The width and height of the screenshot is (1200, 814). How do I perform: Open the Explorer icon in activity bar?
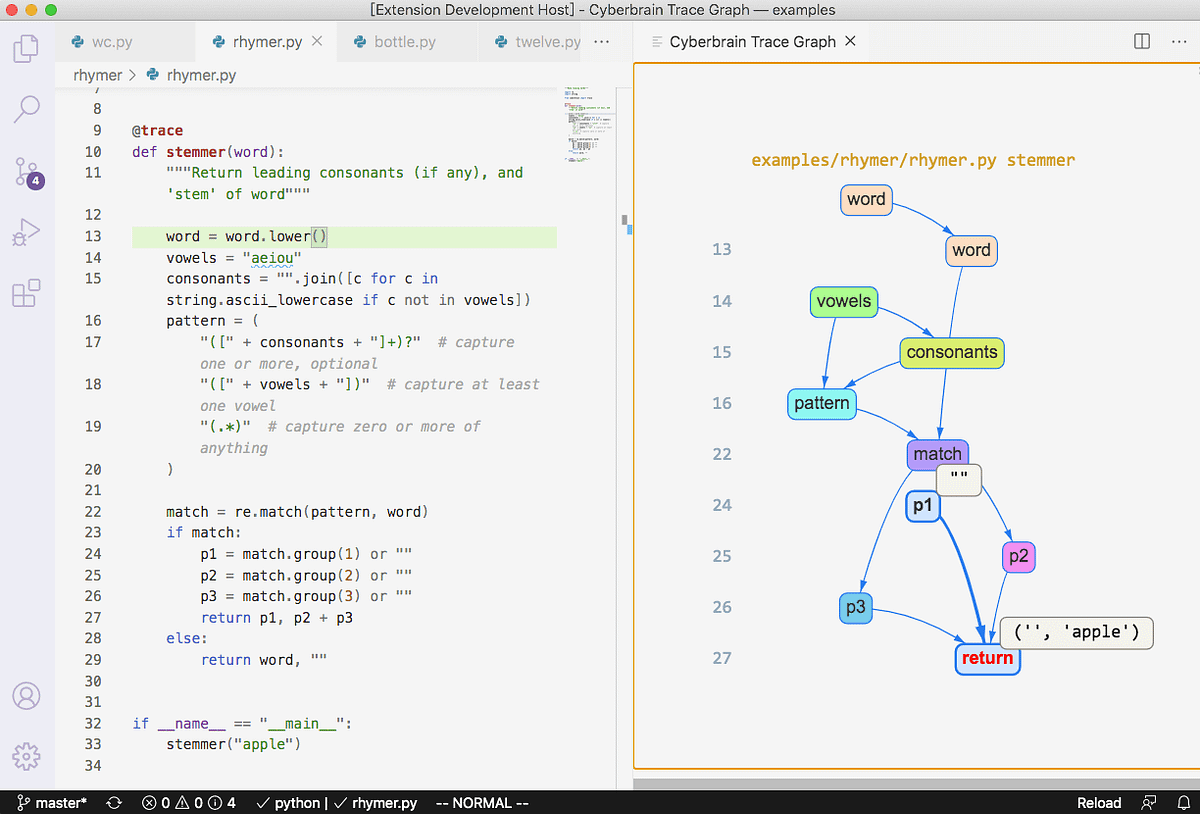(27, 47)
